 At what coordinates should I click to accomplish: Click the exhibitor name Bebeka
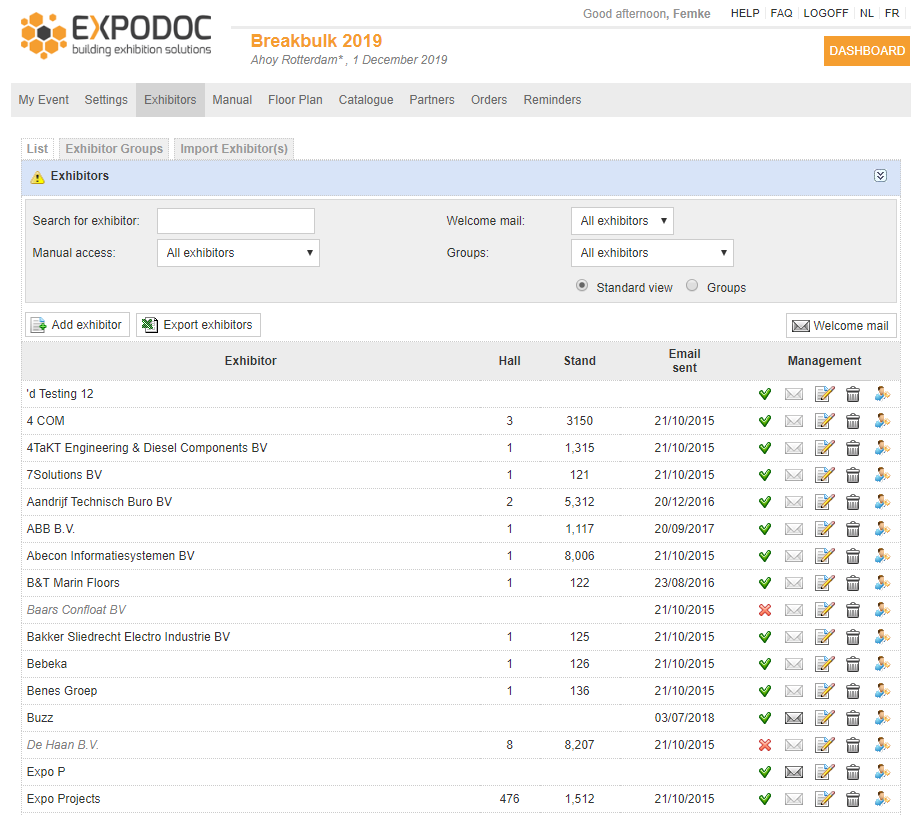[x=47, y=664]
